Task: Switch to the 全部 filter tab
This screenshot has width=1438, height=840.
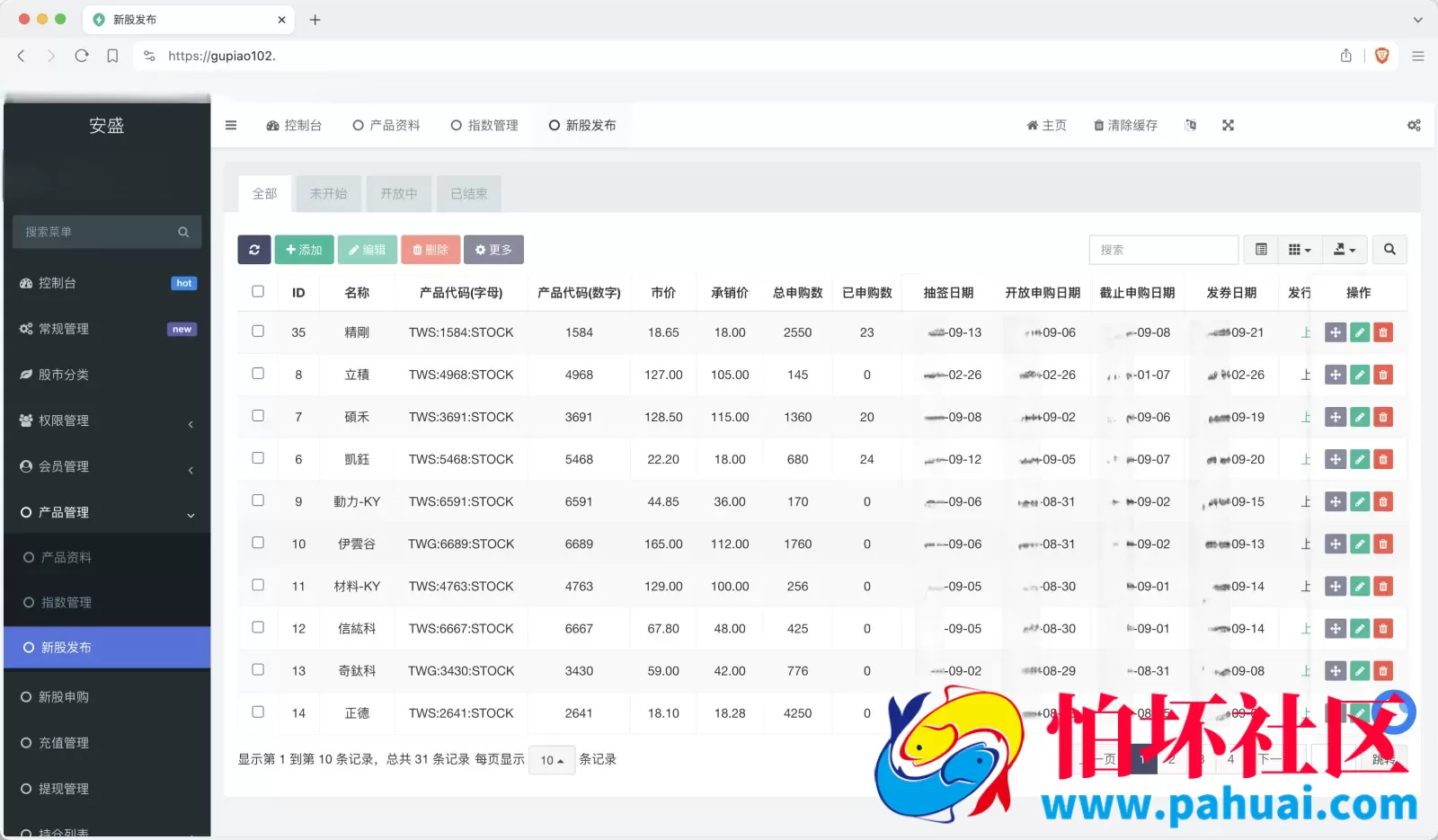Action: (x=264, y=194)
